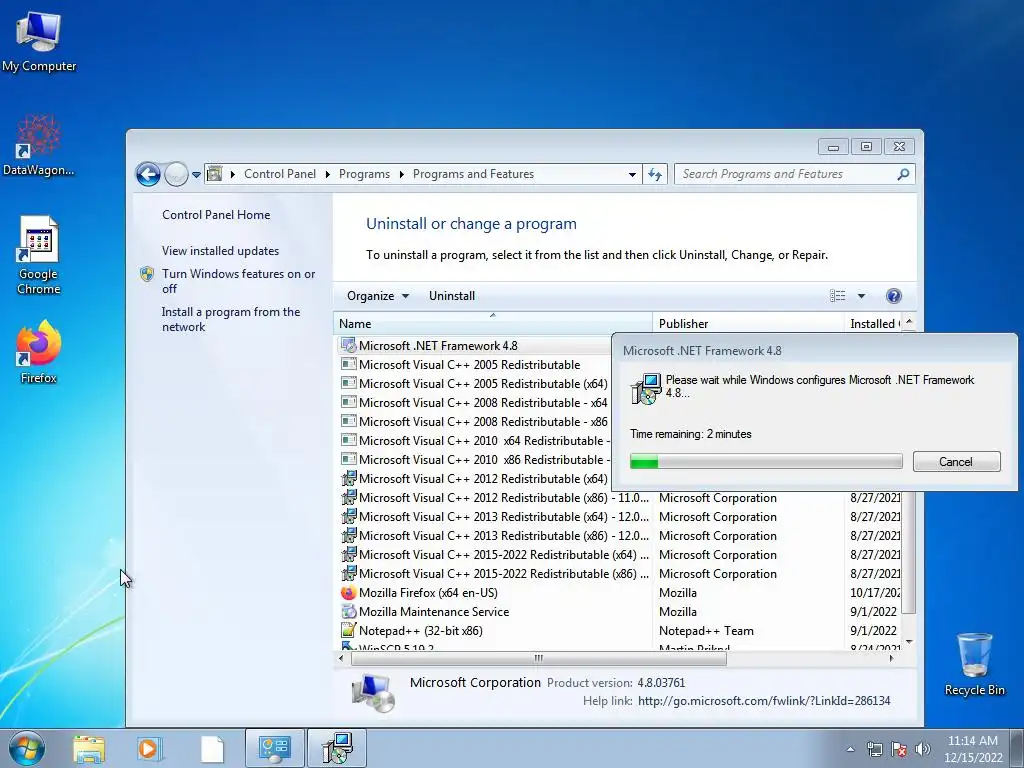
Task: Select Programs in the breadcrumb
Action: tap(364, 174)
